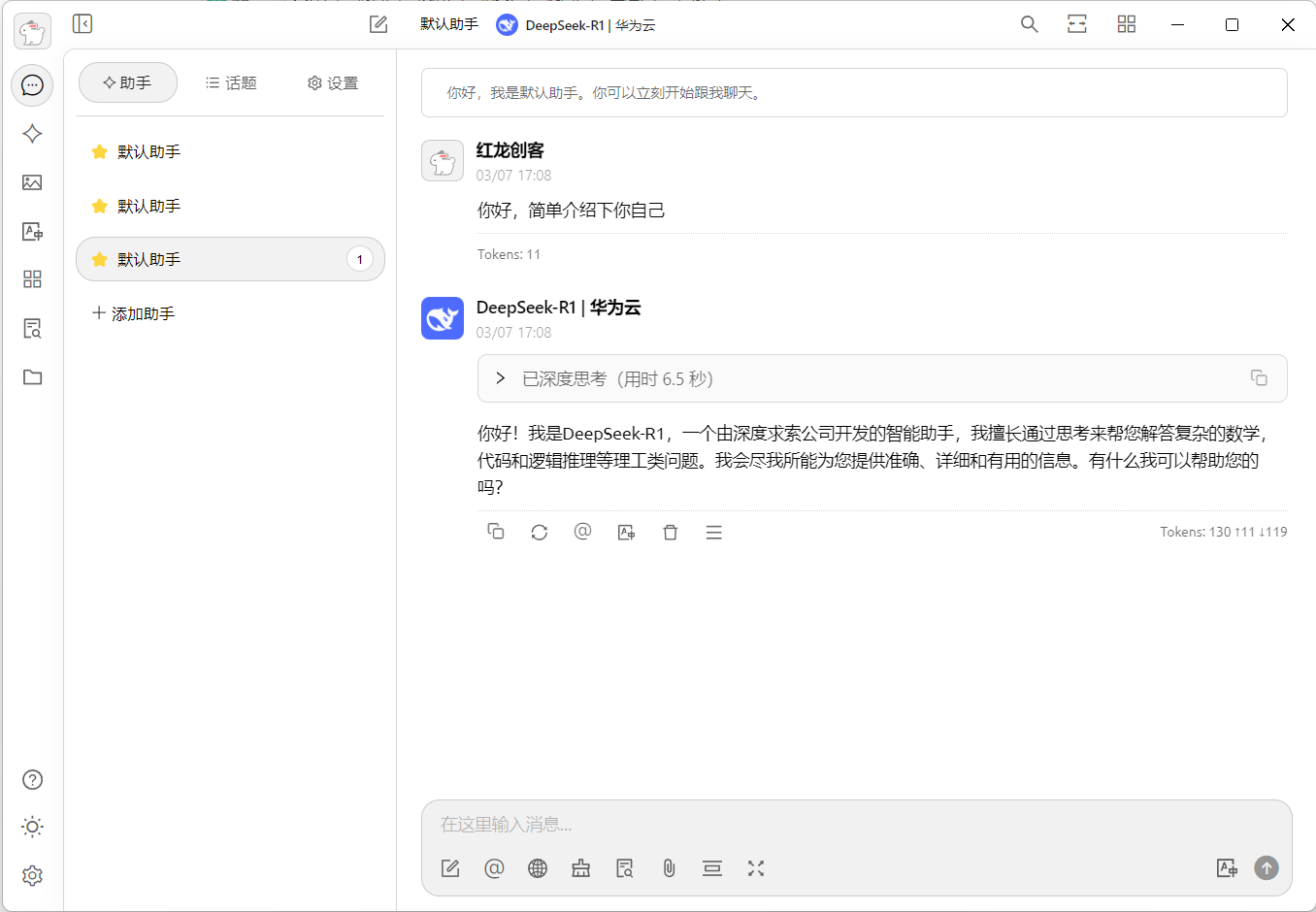Click the message input field 在这里输入消息
Viewport: 1316px width, 912px height.
point(856,825)
